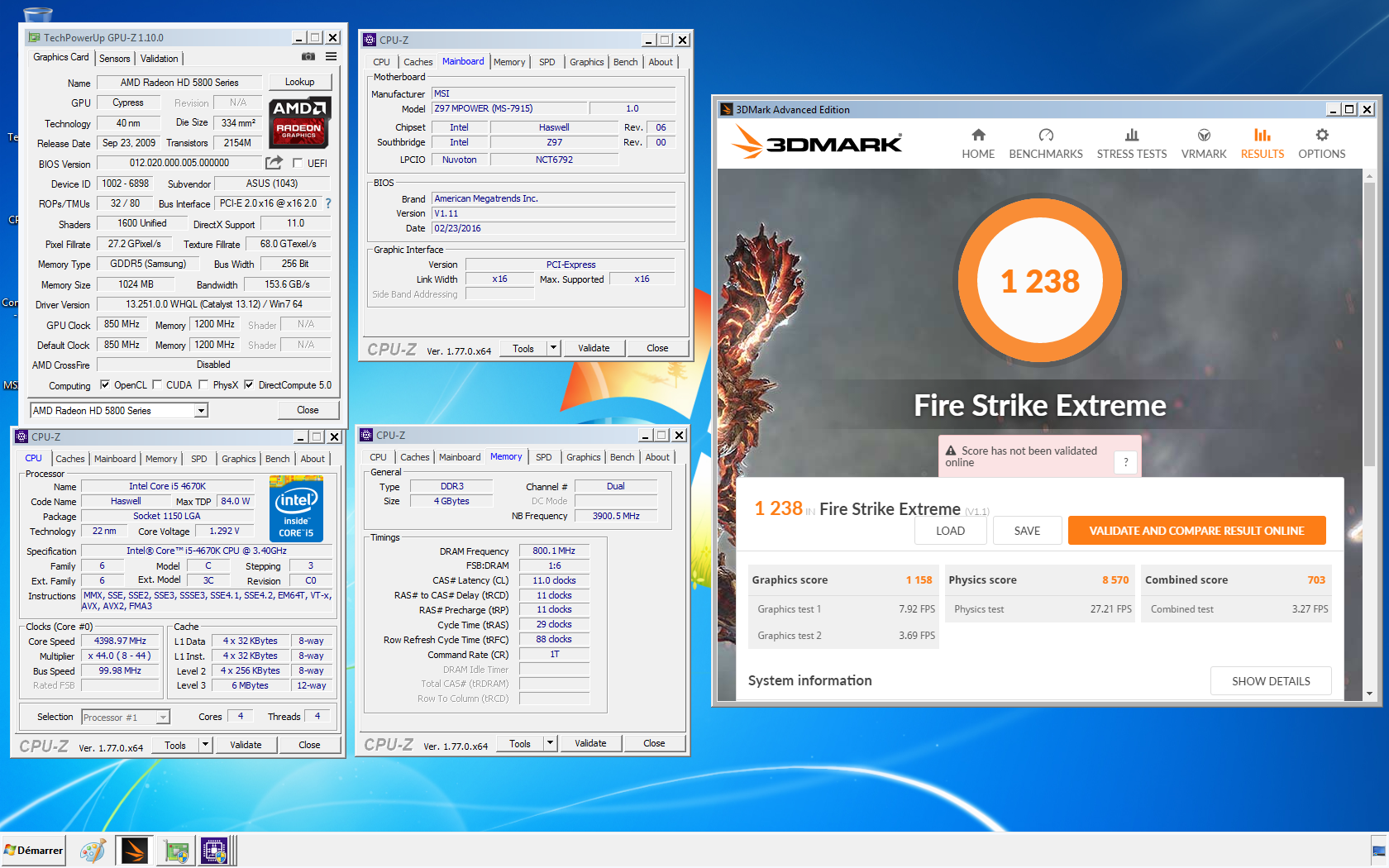The image size is (1389, 868).
Task: Click the Intel Core i5 logo
Action: coord(296,508)
